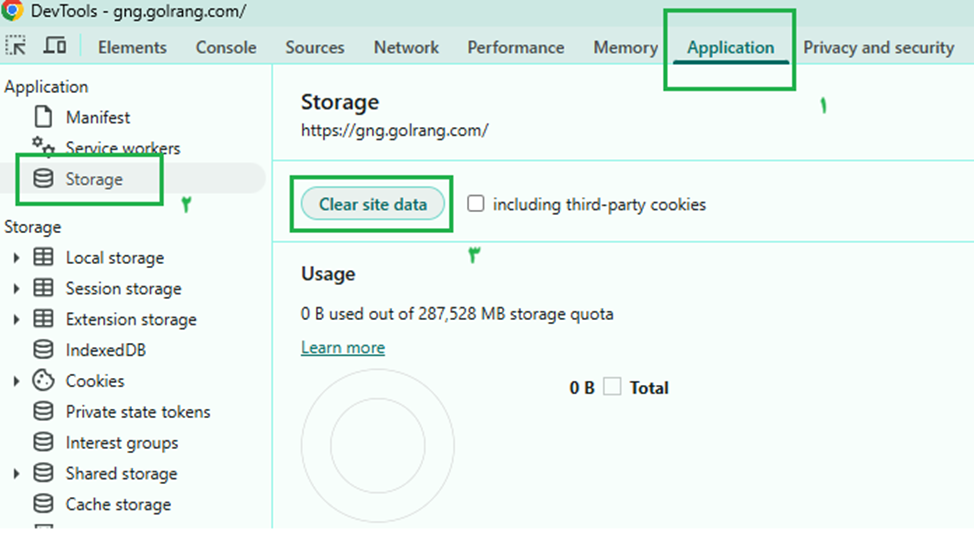Click the Clear site data button
Viewport: 974px width, 548px height.
click(373, 204)
